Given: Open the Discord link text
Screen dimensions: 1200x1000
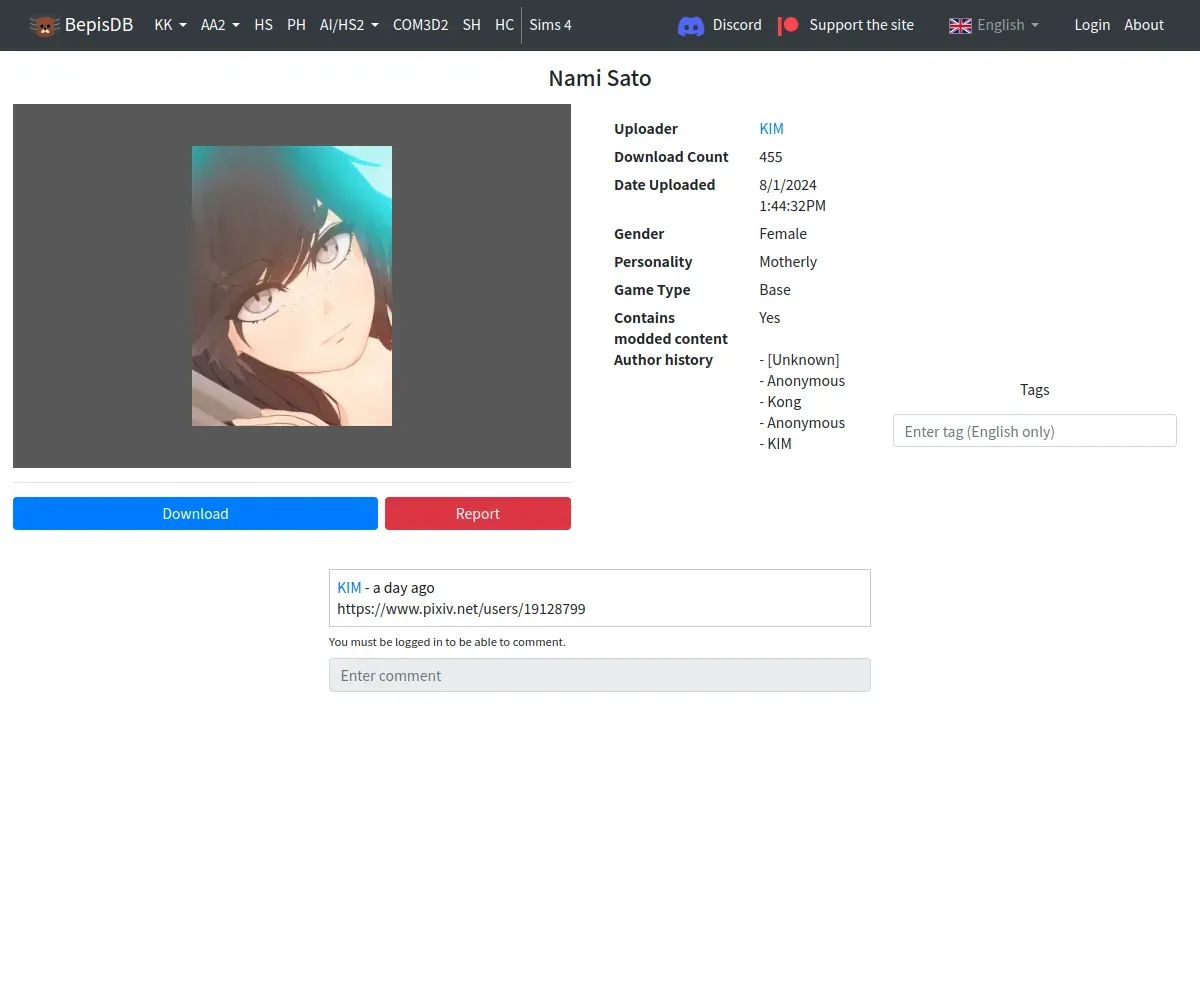Looking at the screenshot, I should (737, 25).
